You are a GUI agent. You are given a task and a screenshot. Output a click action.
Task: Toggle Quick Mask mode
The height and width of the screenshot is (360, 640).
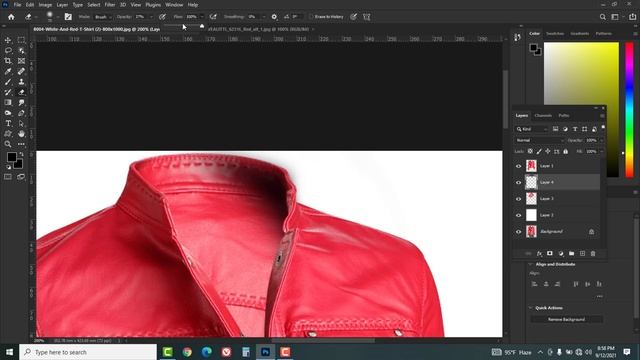click(x=8, y=177)
